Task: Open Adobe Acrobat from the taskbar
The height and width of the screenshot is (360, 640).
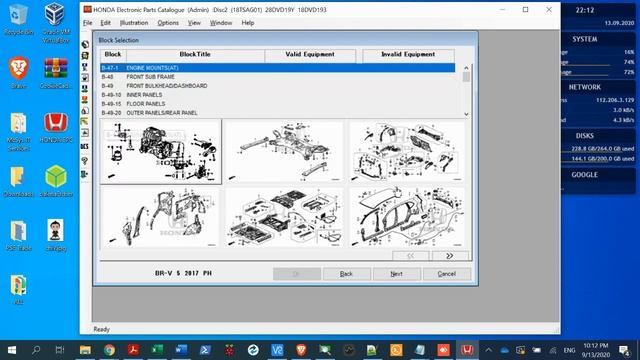Action: pyautogui.click(x=133, y=350)
